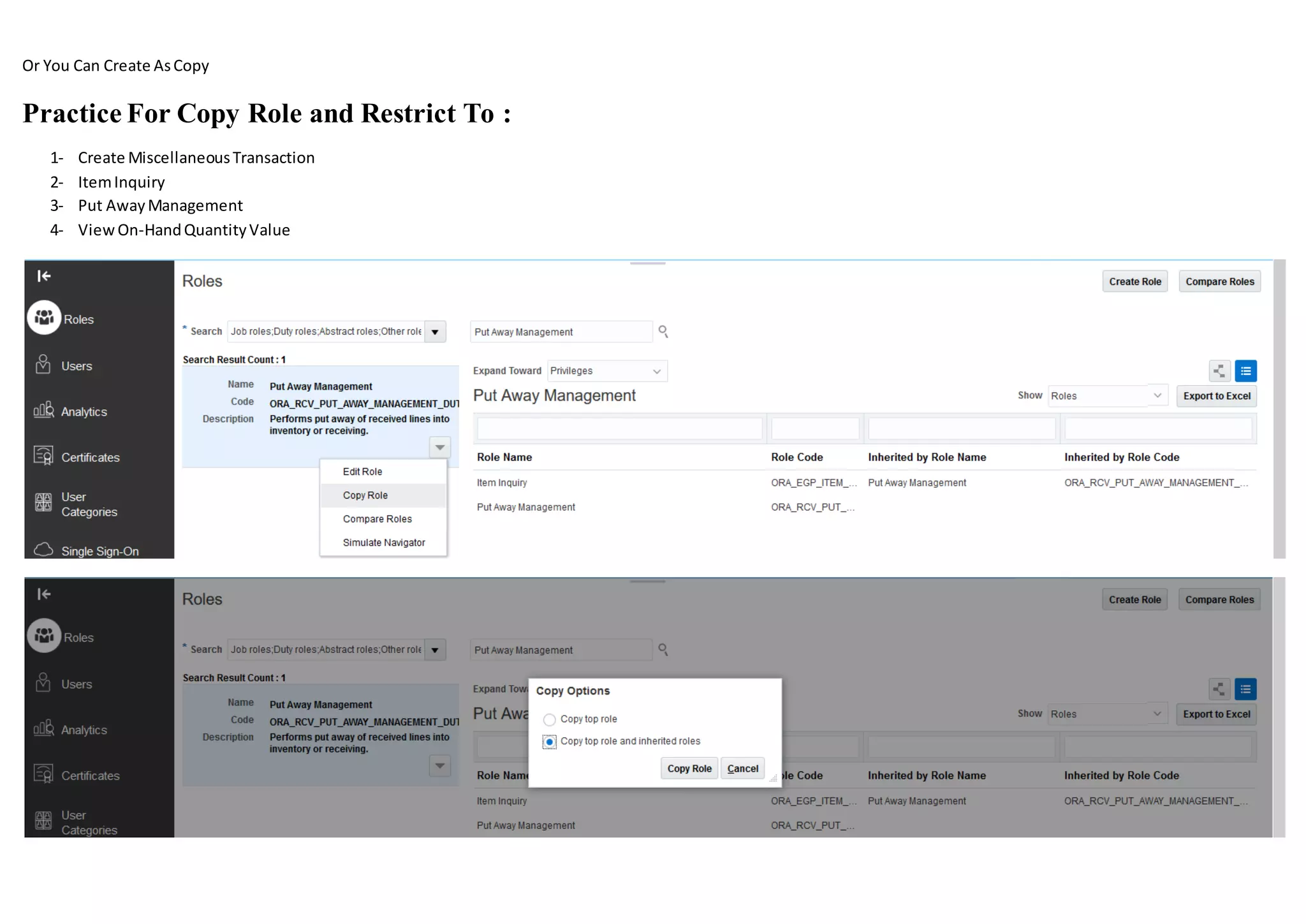Focus the Inherited by Role Name filter field, upper table
The width and height of the screenshot is (1306, 924).
tap(962, 429)
